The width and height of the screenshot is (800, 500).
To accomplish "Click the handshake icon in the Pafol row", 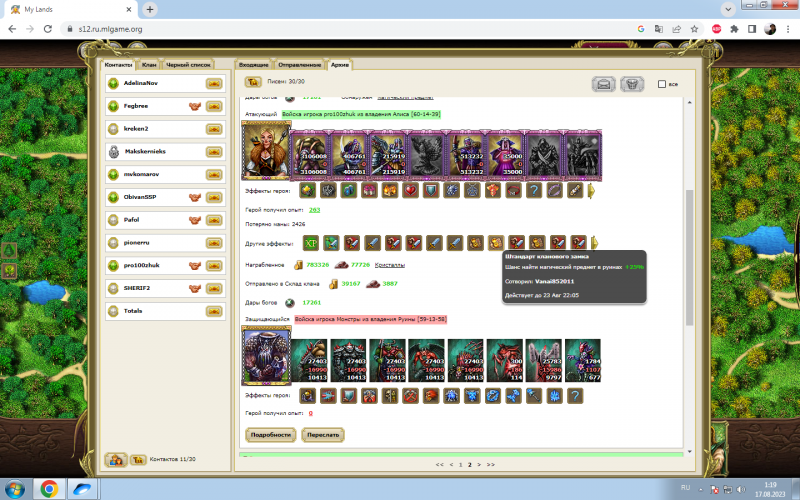I will [x=195, y=220].
